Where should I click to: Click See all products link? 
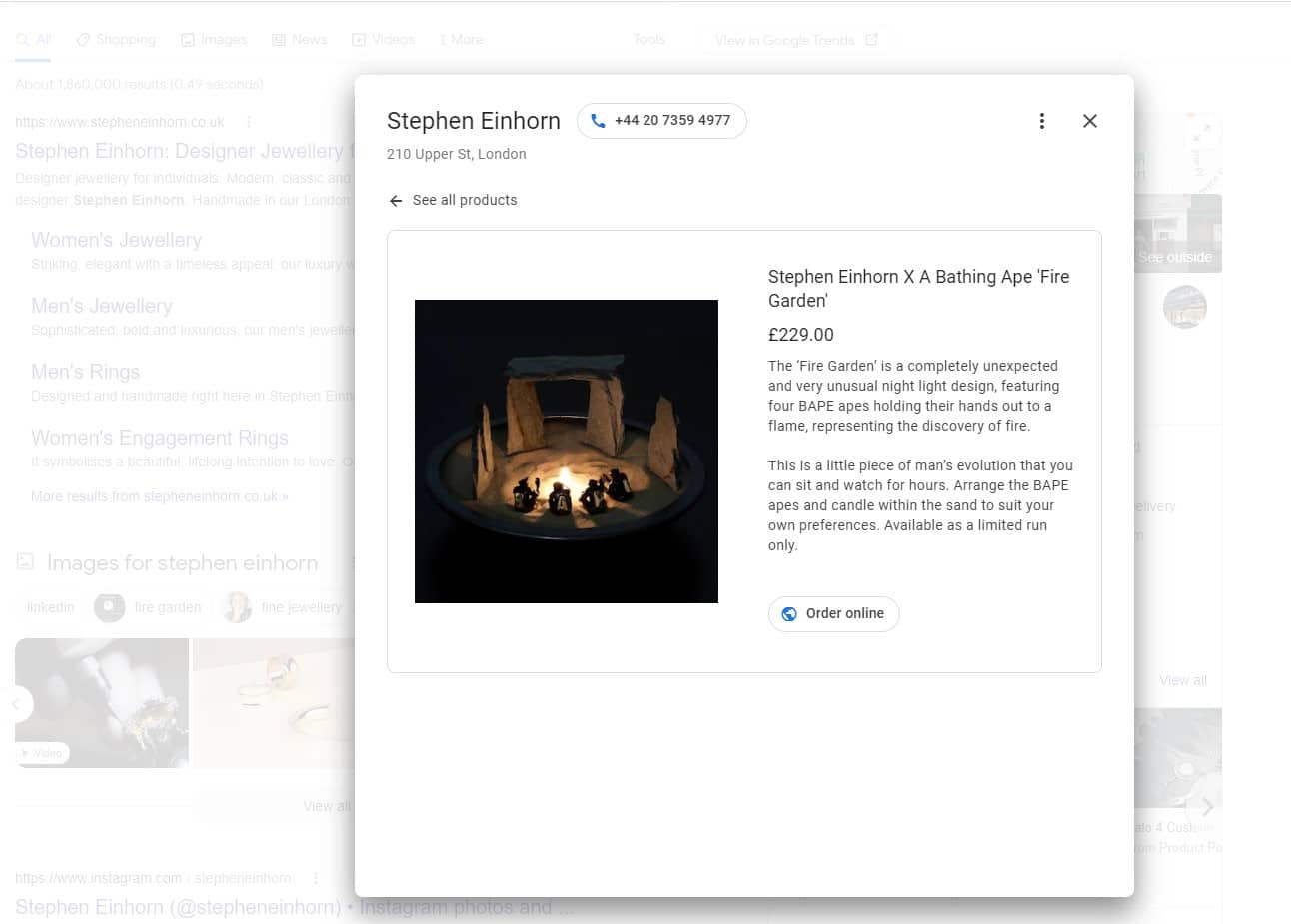click(x=465, y=200)
